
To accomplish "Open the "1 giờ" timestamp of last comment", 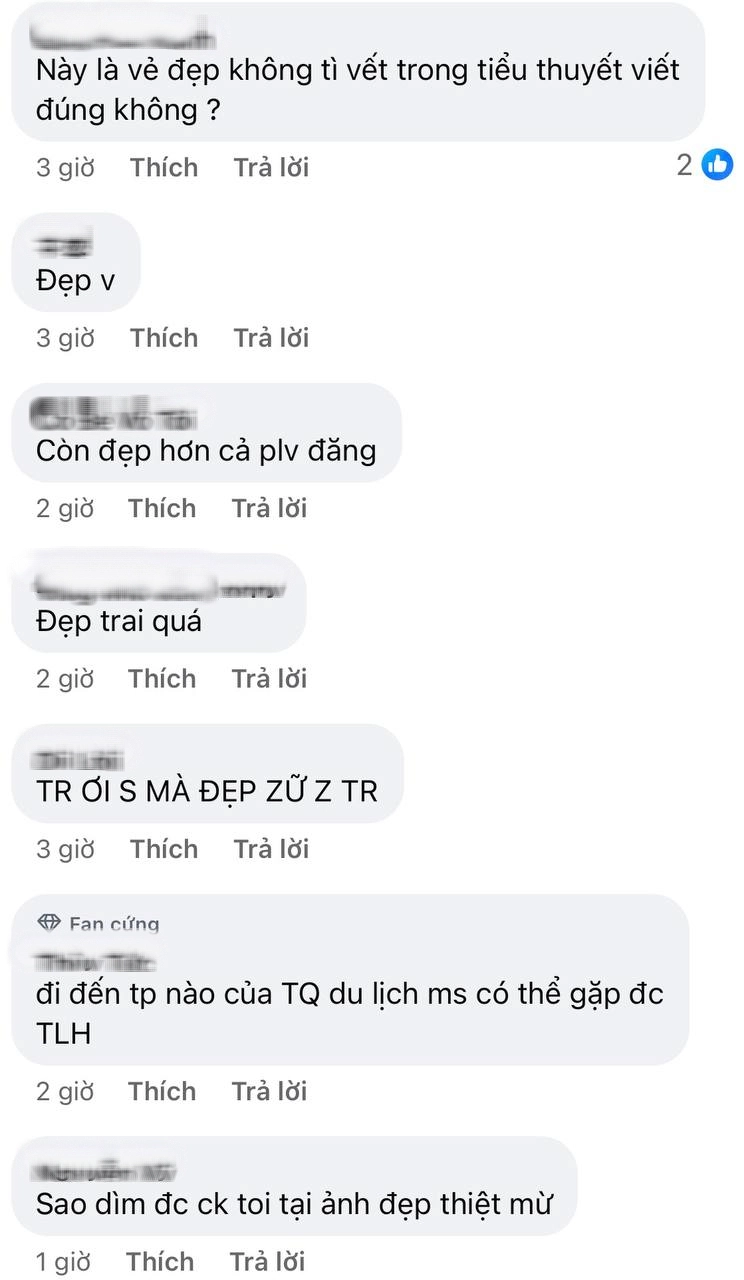I will click(64, 1262).
